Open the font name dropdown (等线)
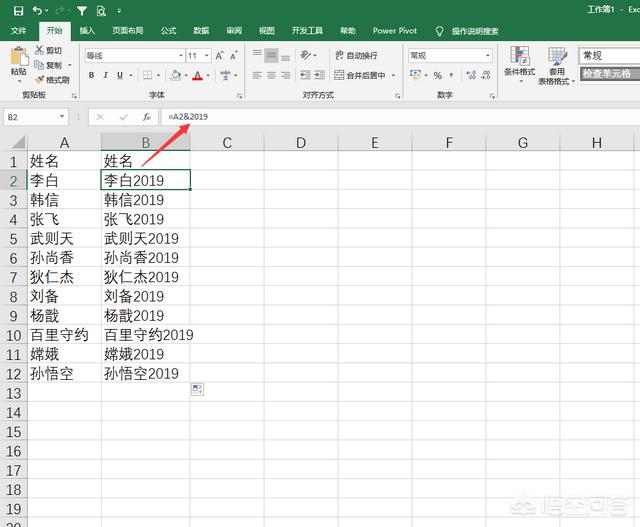The height and width of the screenshot is (527, 640). point(181,56)
